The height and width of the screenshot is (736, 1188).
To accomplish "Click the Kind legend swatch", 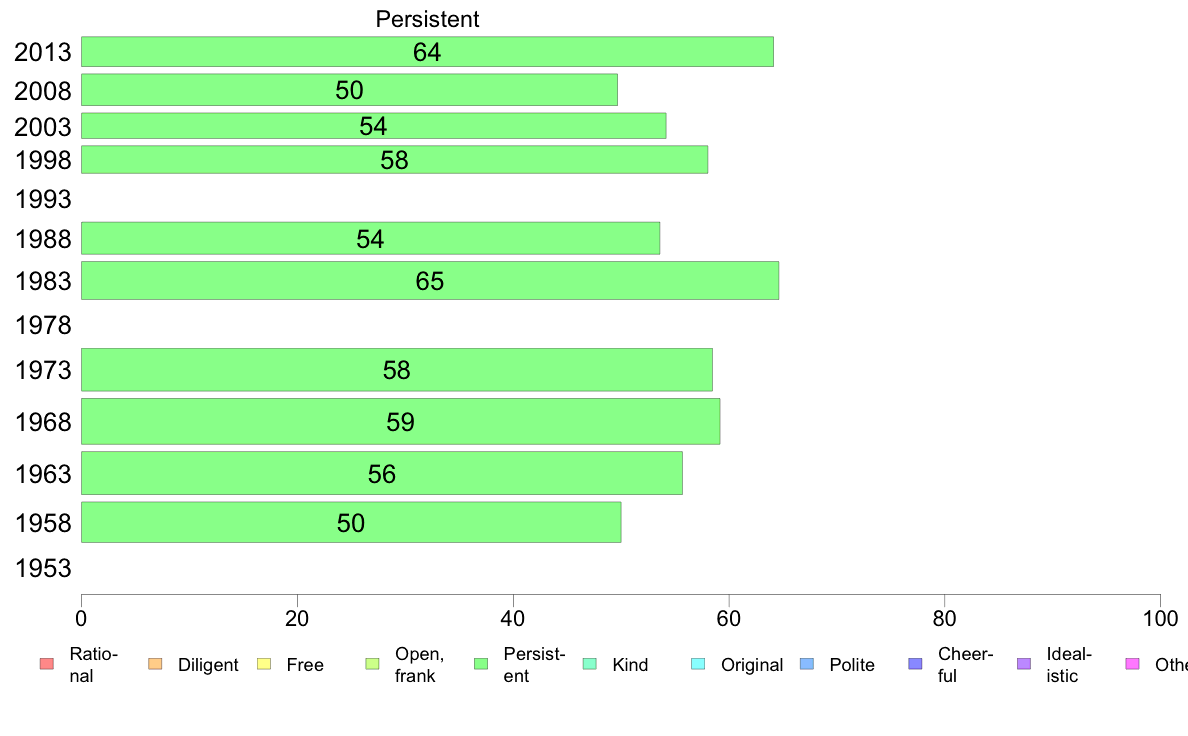I will pos(589,664).
